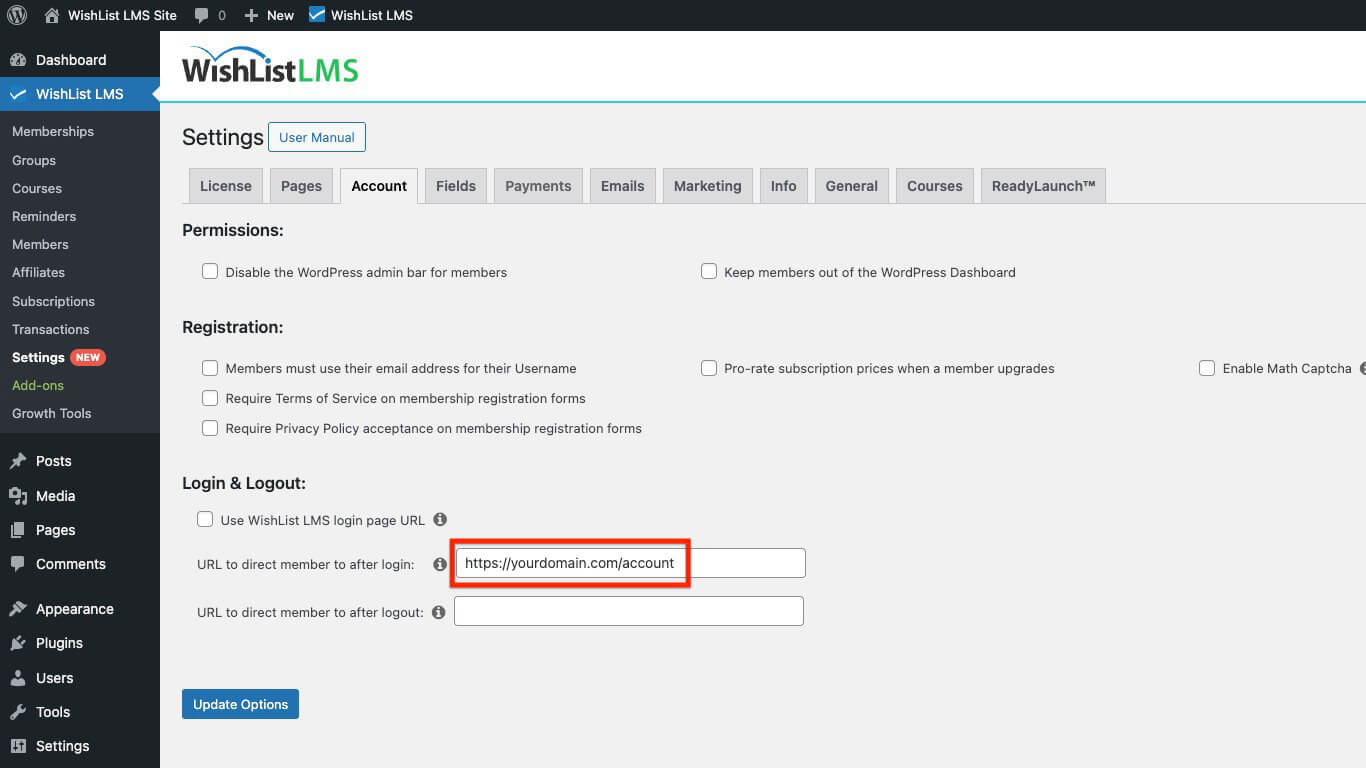Open Plugins via the plug icon
The height and width of the screenshot is (768, 1366).
20,643
